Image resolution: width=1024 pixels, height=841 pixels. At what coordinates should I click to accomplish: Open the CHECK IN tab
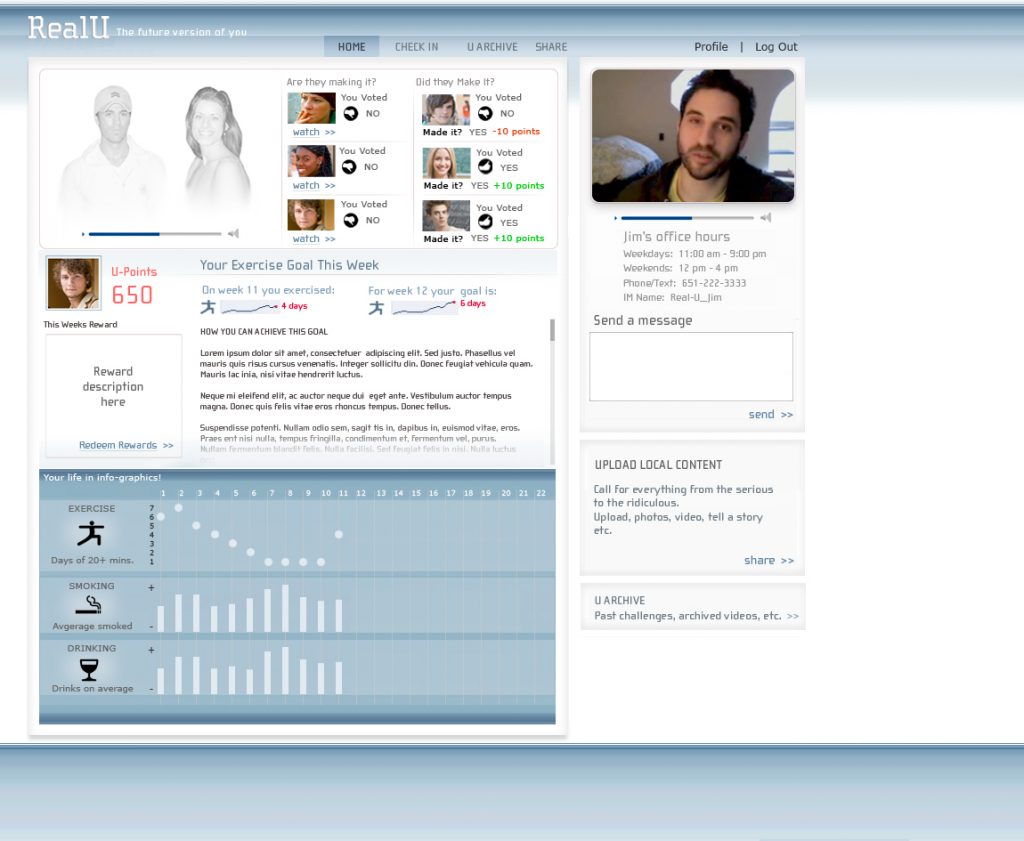pos(416,47)
